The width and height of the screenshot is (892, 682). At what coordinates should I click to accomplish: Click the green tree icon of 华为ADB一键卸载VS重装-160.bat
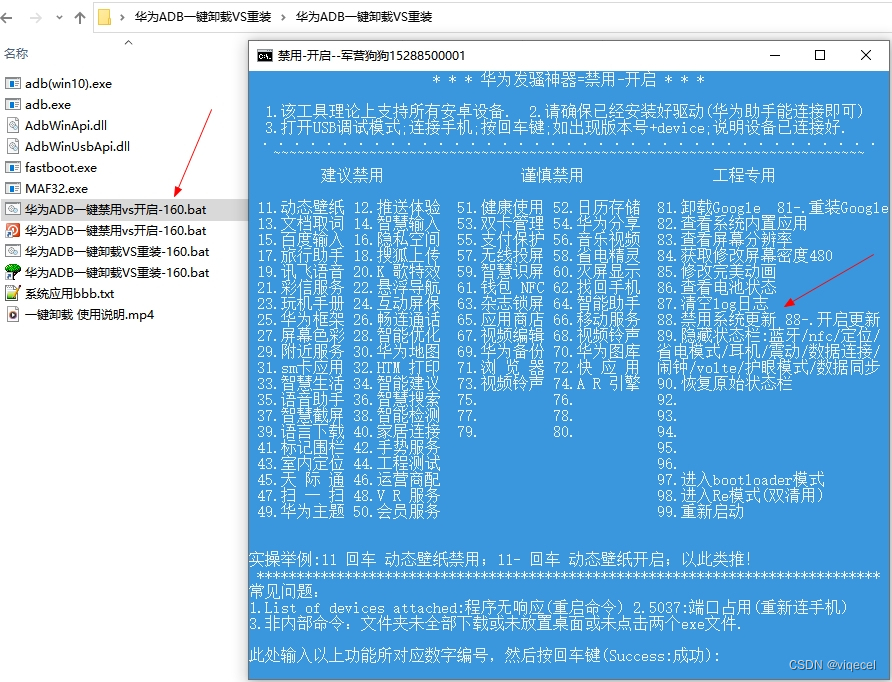point(13,272)
